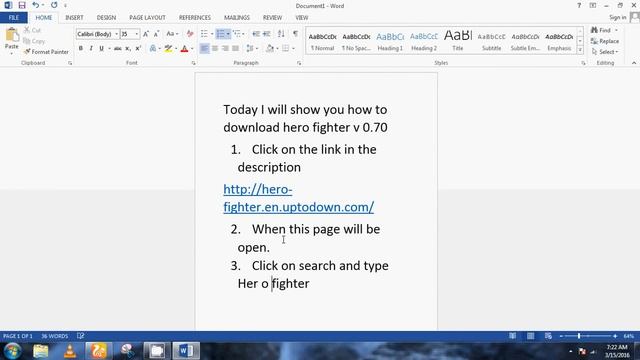640x360 pixels.
Task: Switch to Web Layout view icon
Action: click(x=548, y=336)
